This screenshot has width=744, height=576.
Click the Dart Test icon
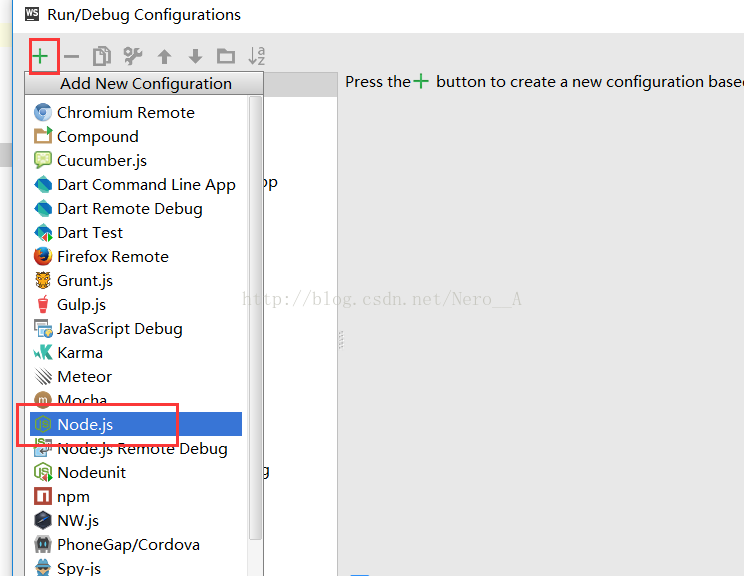point(43,232)
